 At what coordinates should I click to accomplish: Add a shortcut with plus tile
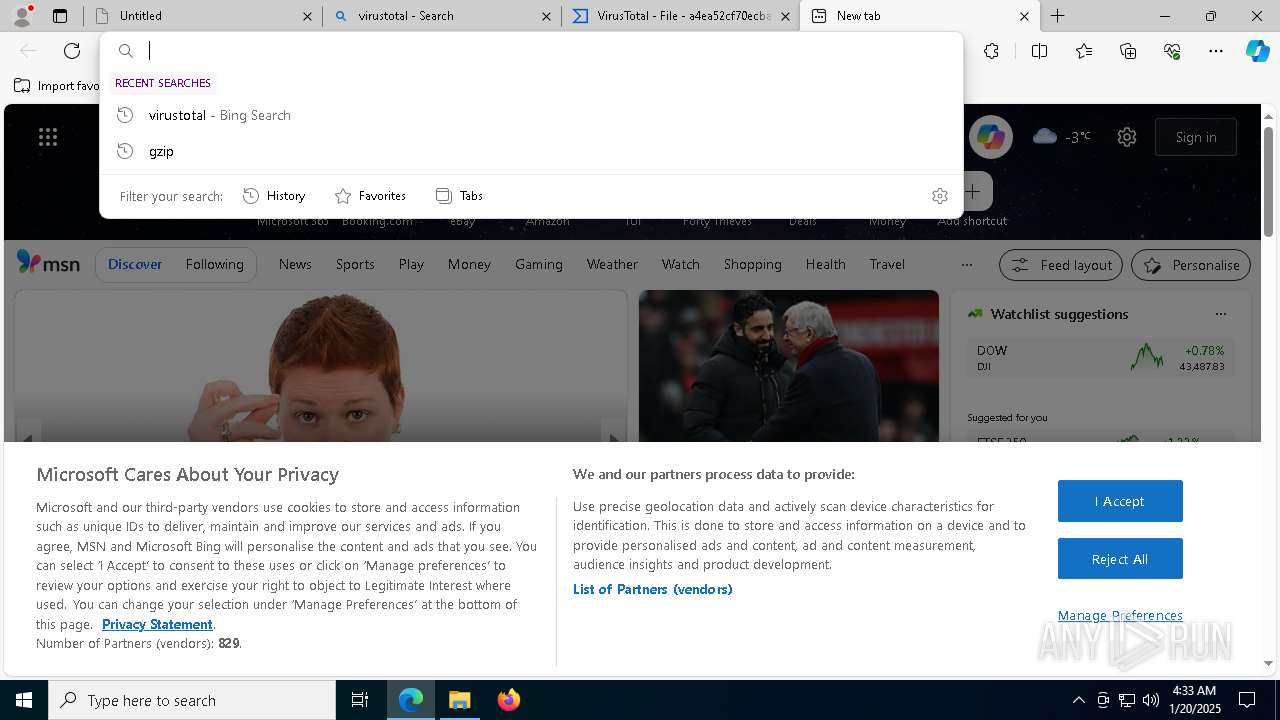pos(972,191)
